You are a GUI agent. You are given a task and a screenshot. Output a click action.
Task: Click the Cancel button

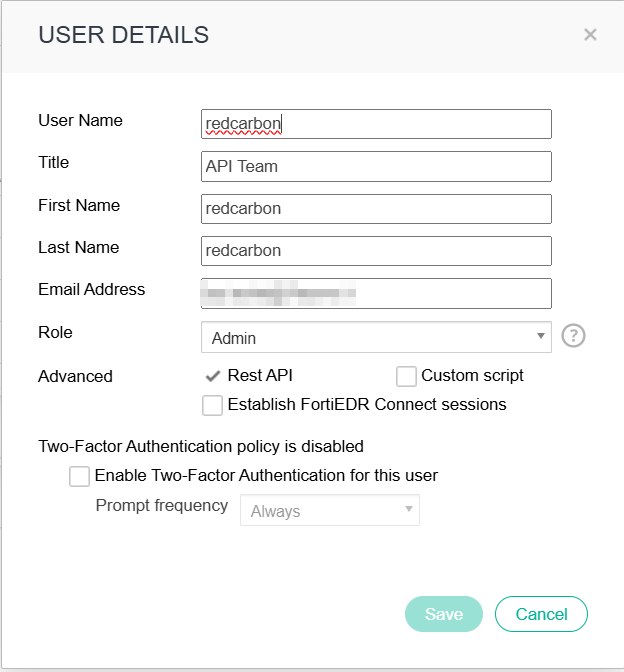point(541,614)
